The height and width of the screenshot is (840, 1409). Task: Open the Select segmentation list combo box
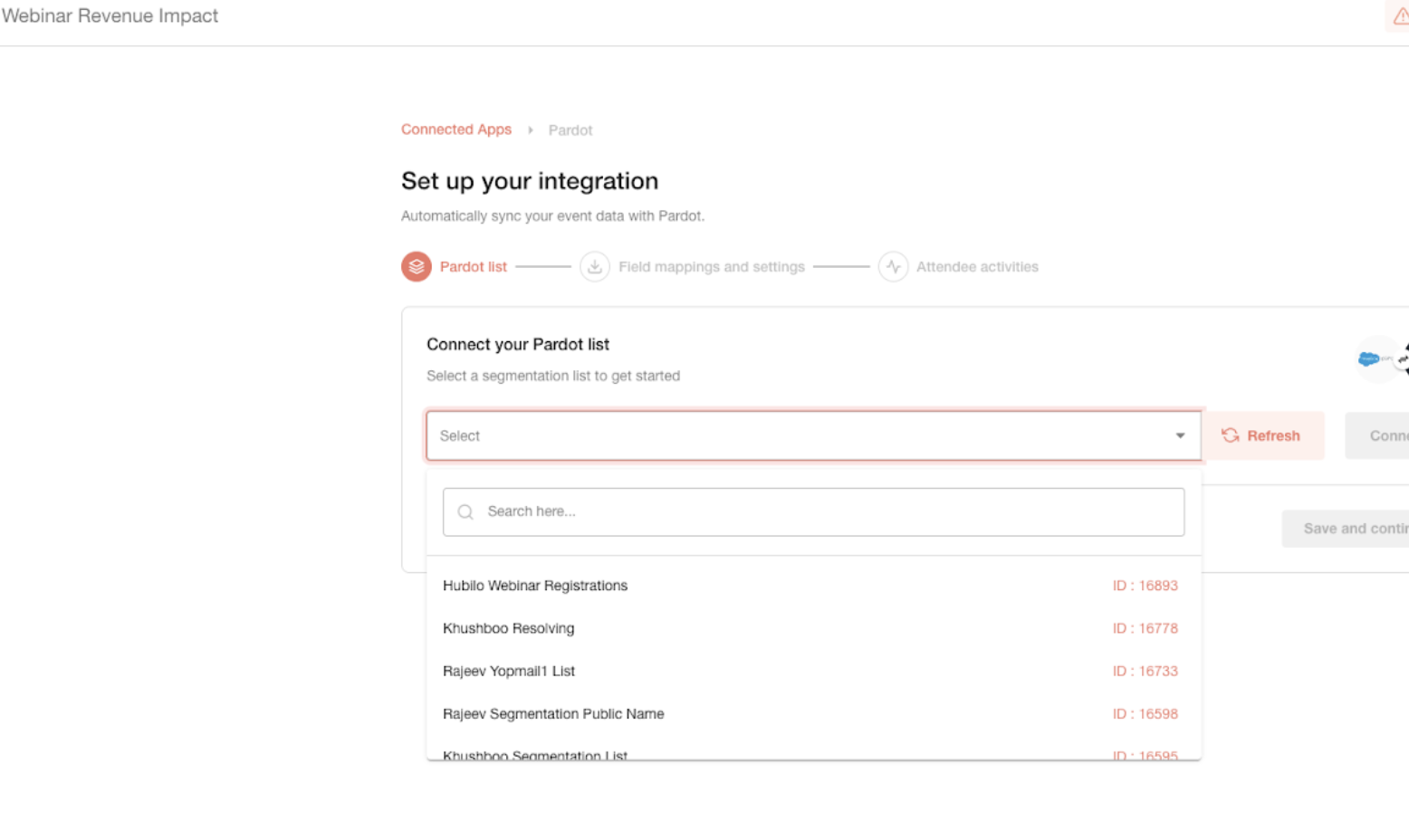813,435
